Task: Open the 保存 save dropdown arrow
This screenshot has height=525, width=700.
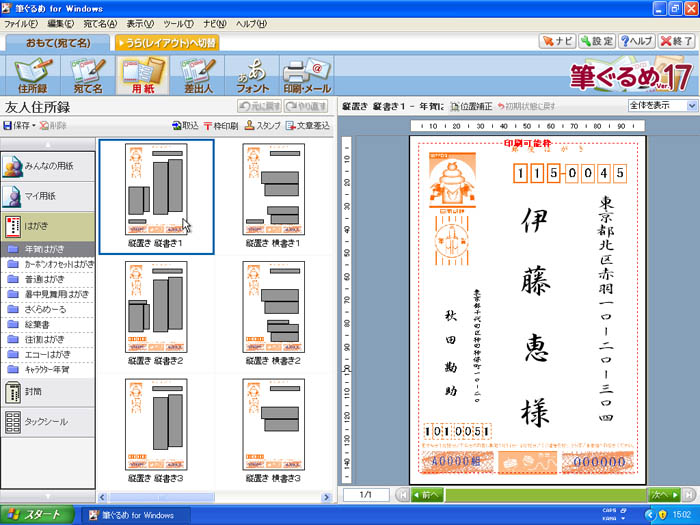Action: pos(34,126)
